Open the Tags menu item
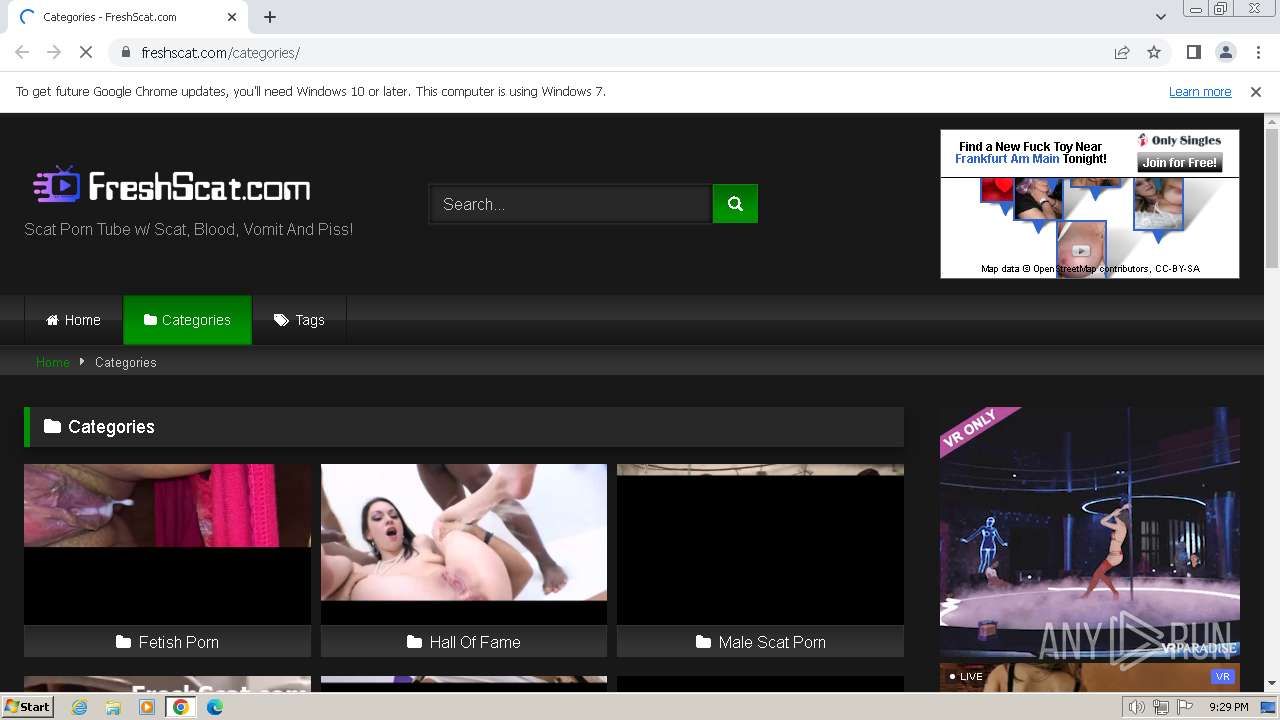This screenshot has width=1280, height=720. tap(299, 320)
